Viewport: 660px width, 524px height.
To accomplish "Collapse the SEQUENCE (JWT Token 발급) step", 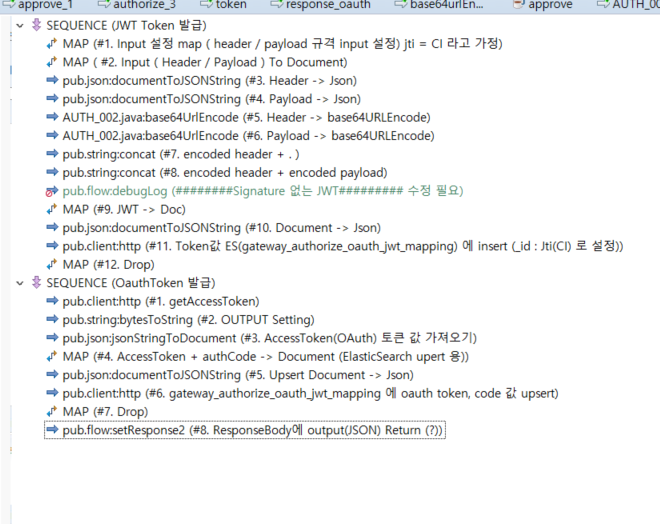I will (21, 26).
